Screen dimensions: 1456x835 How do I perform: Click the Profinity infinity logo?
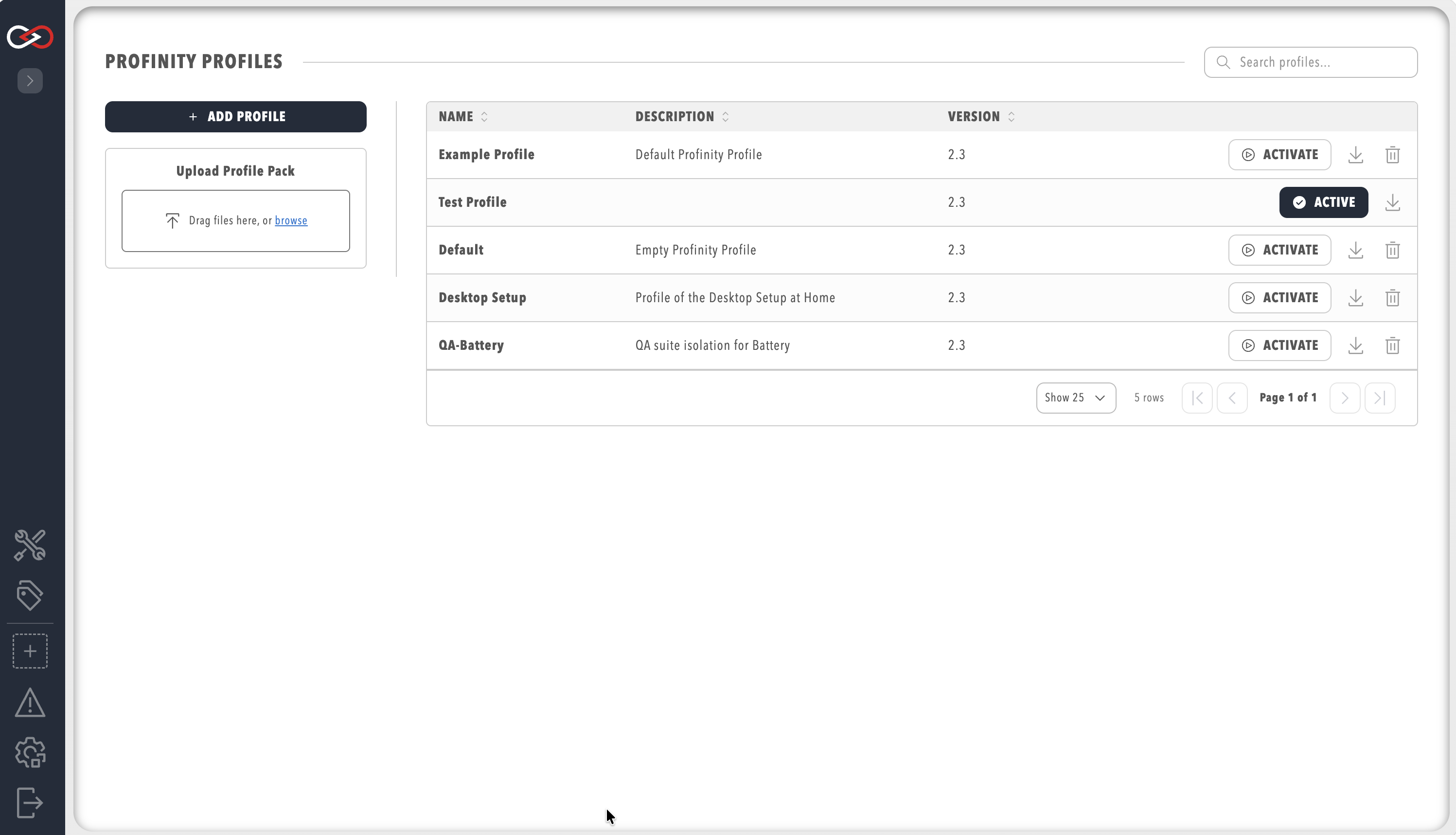[x=30, y=36]
